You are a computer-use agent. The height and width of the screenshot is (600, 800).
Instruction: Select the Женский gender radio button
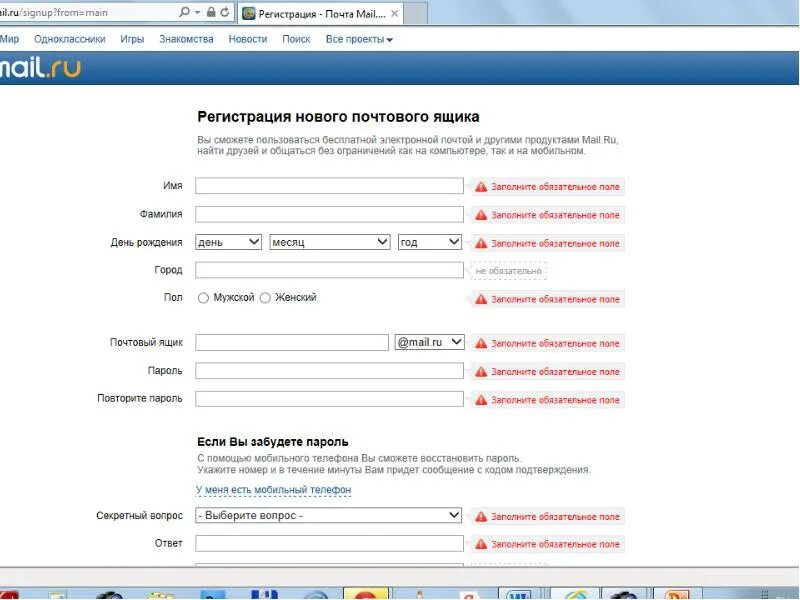(265, 298)
